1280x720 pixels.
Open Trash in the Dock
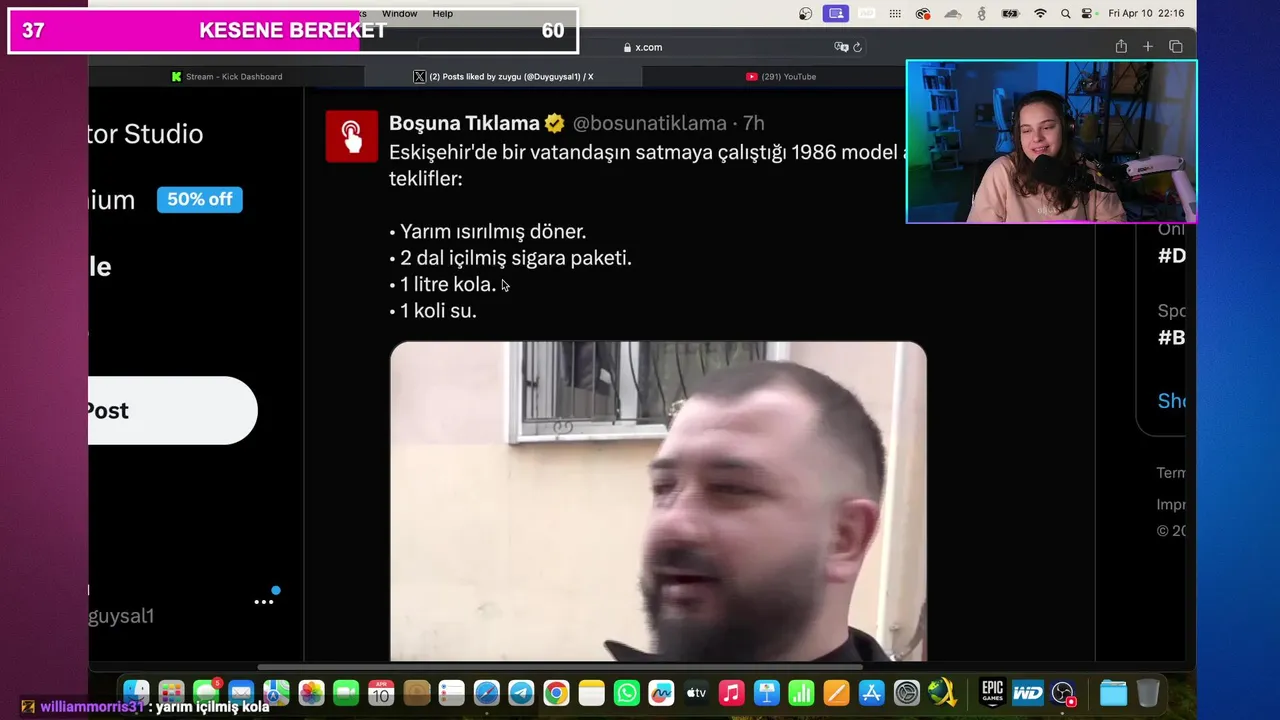(x=1148, y=693)
